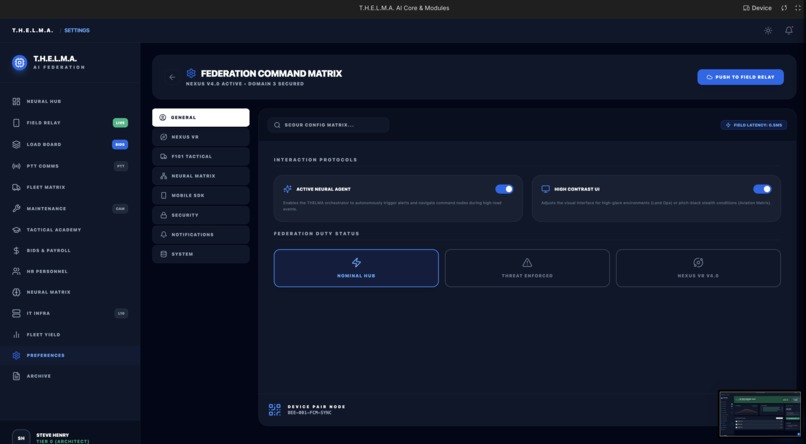Select Nexus VR V4.0 duty status
The image size is (806, 444).
698,268
